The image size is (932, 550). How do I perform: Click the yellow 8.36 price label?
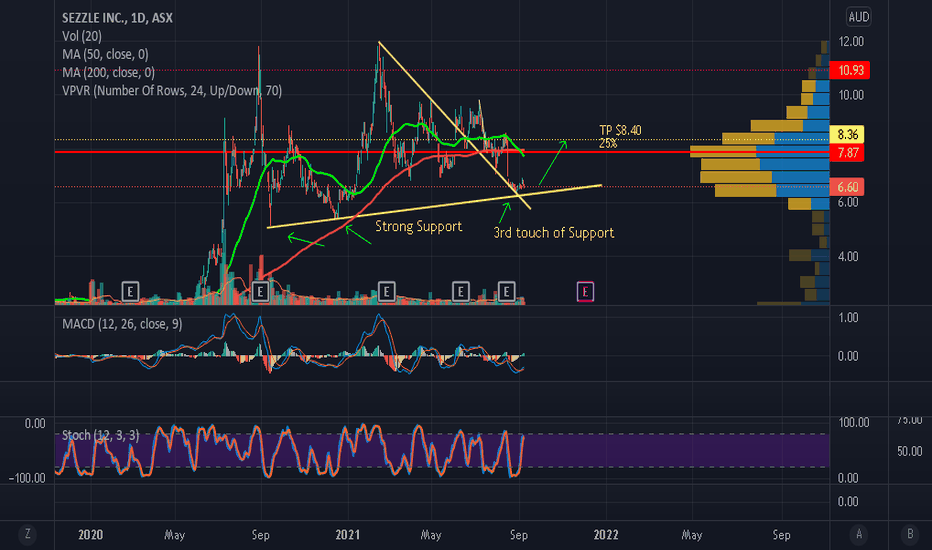847,134
